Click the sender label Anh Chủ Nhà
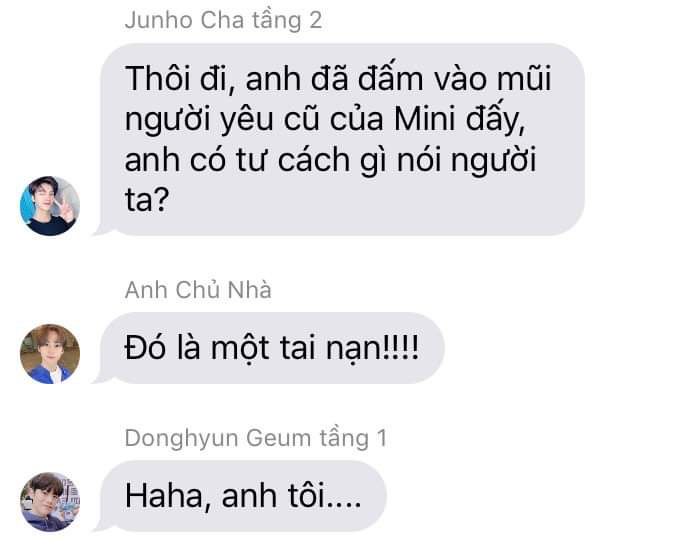The height and width of the screenshot is (558, 700). click(x=198, y=290)
